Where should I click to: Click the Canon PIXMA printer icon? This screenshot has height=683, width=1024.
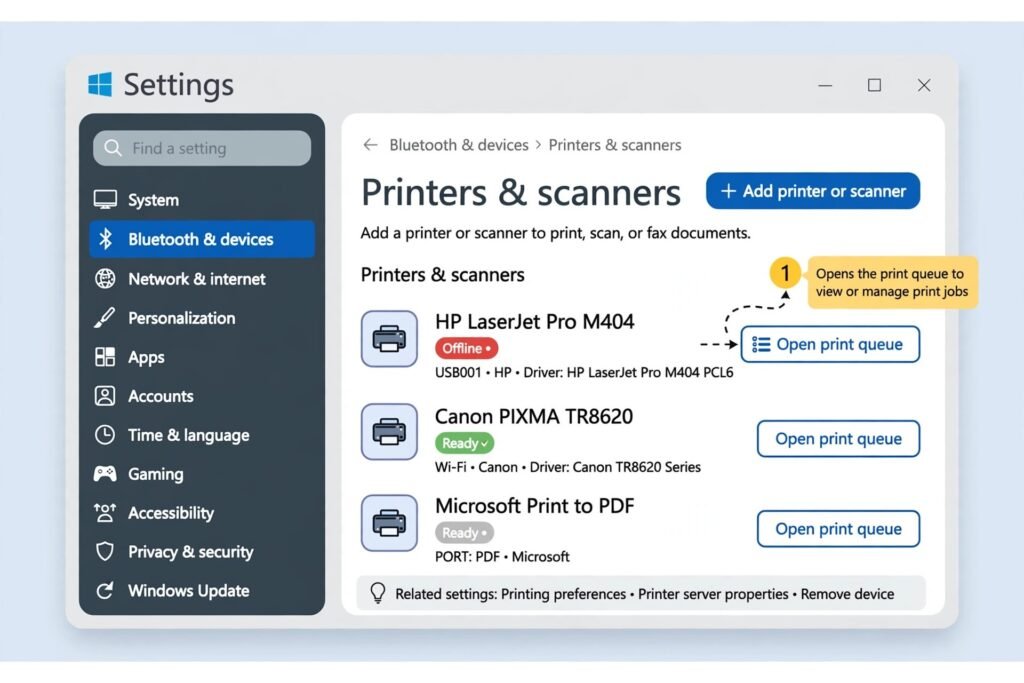pyautogui.click(x=389, y=432)
